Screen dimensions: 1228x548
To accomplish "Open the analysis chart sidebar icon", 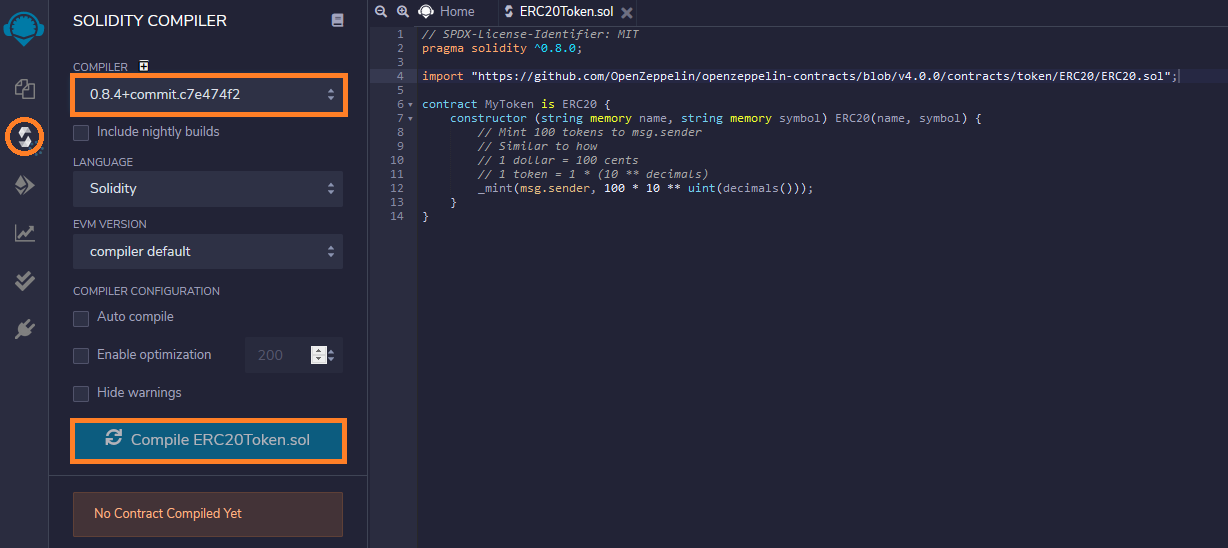I will (x=25, y=233).
